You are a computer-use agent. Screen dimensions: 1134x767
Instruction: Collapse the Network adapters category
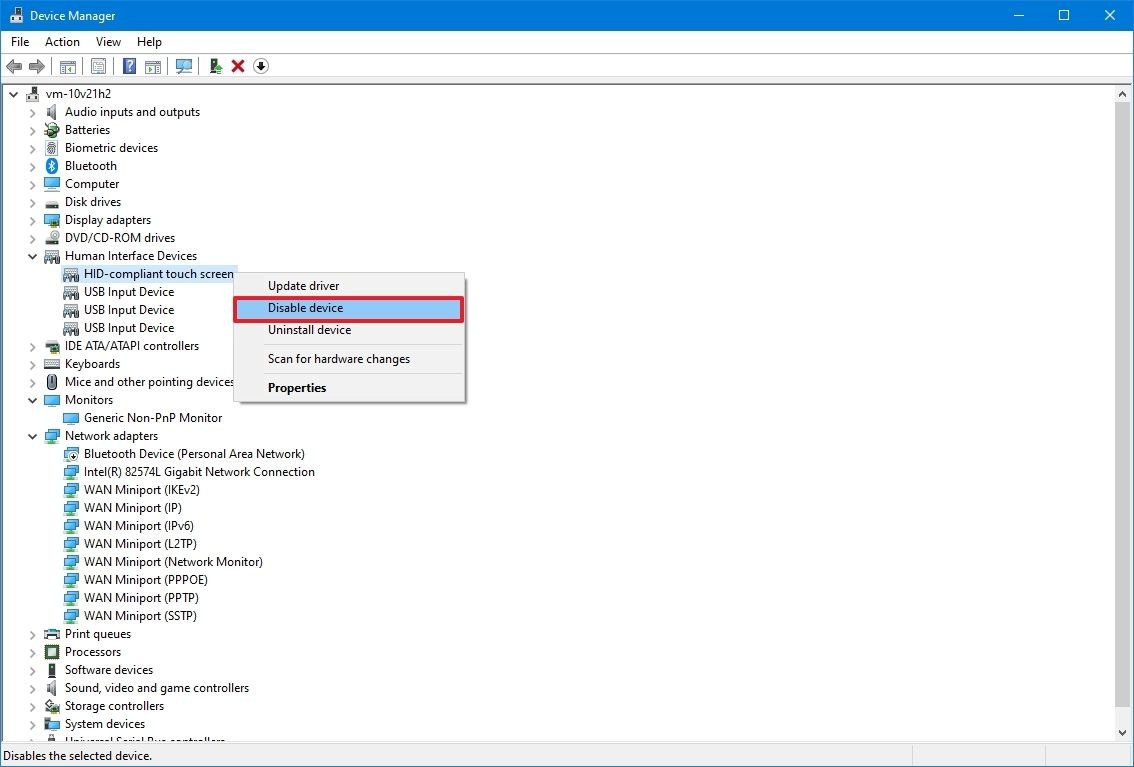[33, 436]
